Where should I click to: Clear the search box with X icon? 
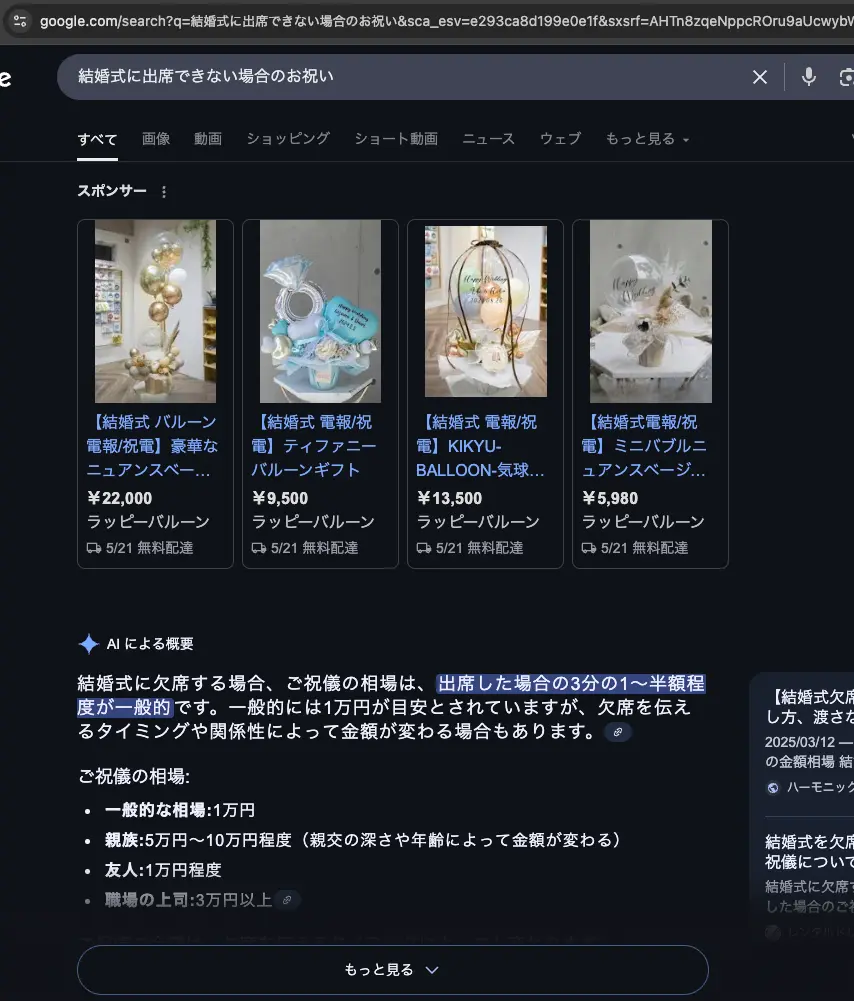pyautogui.click(x=760, y=77)
